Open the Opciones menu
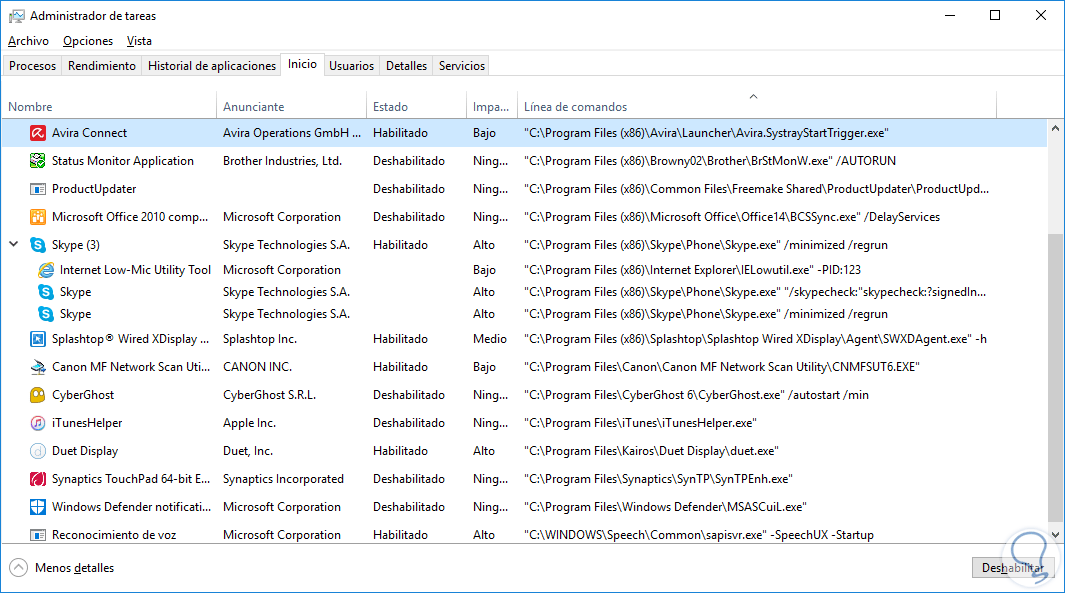This screenshot has height=593, width=1065. [x=88, y=41]
